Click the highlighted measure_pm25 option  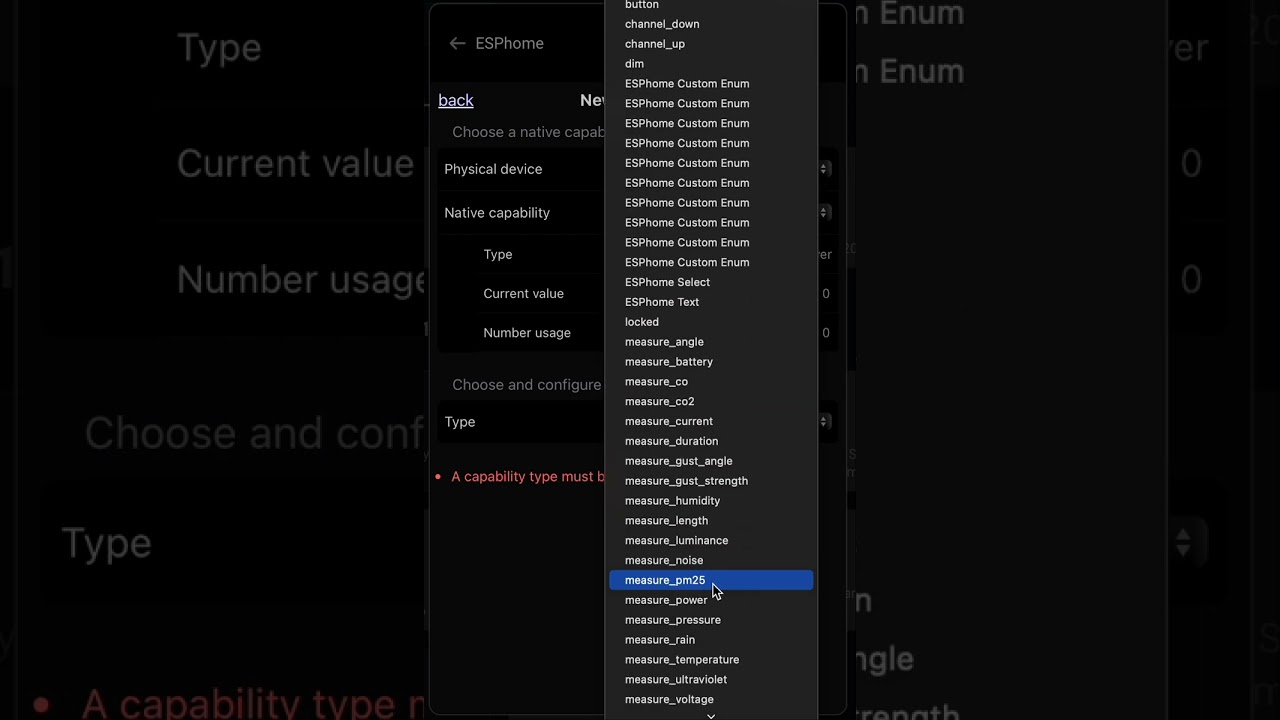click(711, 580)
